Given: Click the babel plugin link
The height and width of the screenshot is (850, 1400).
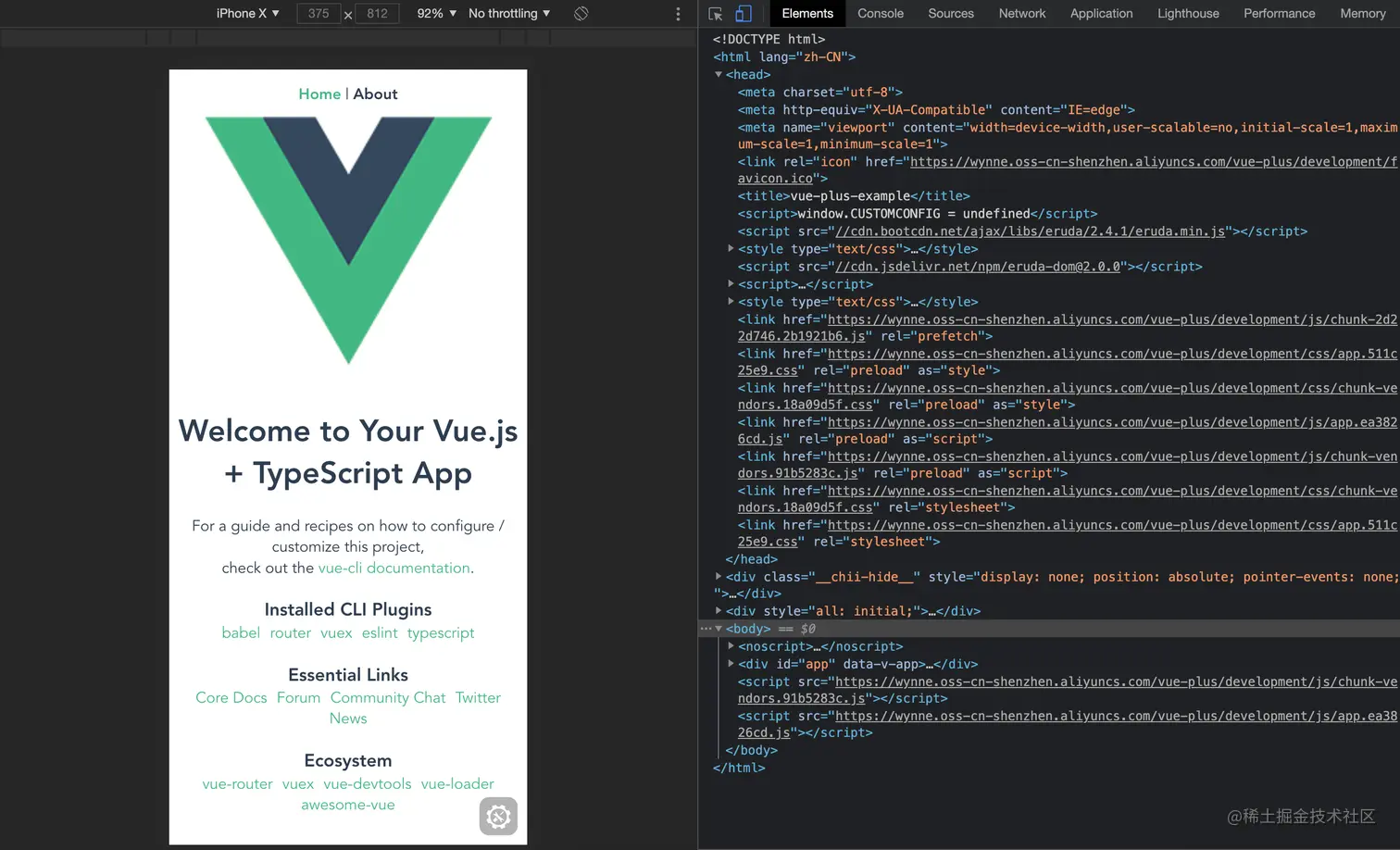Looking at the screenshot, I should [x=241, y=632].
